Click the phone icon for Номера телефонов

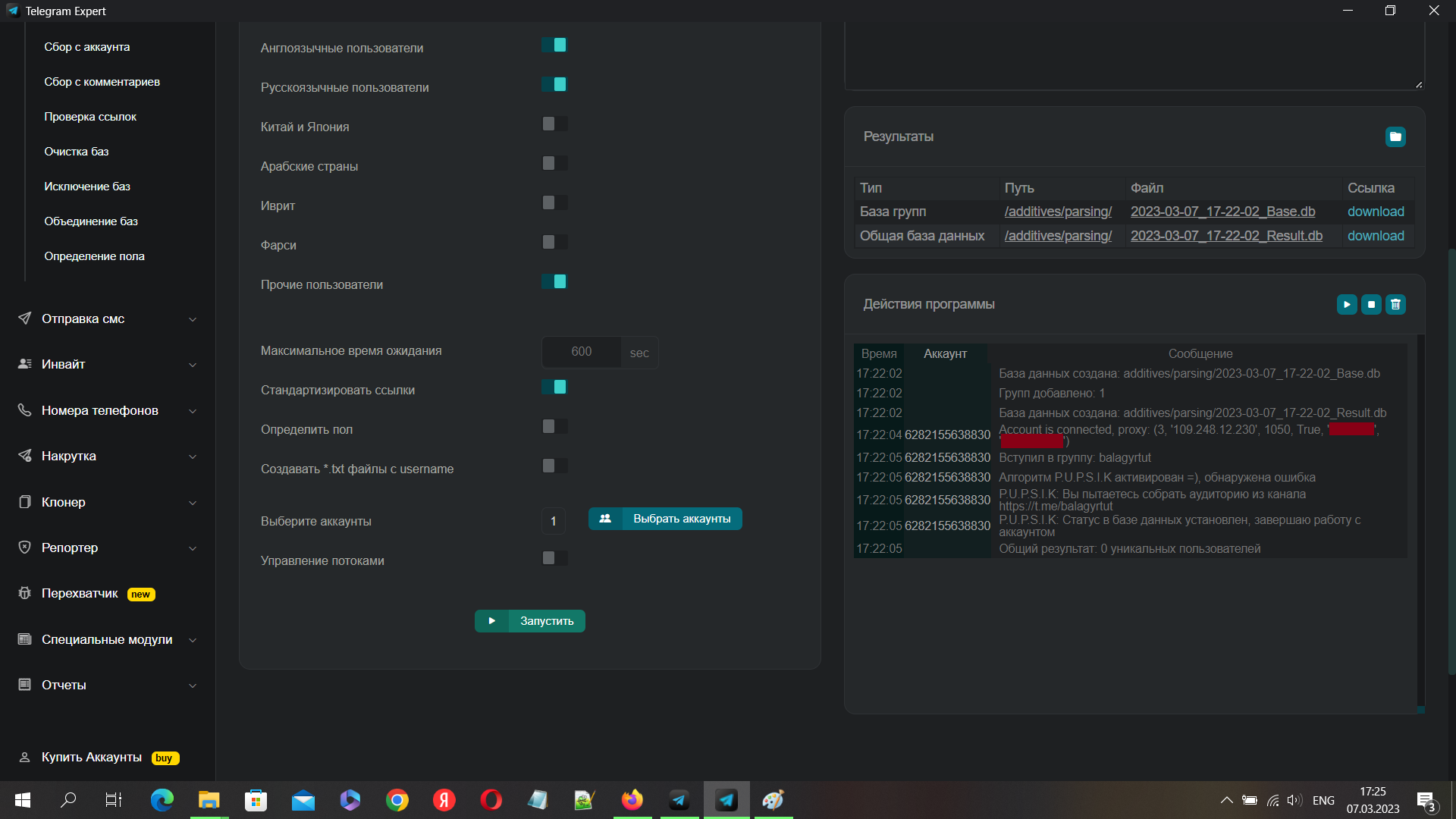[24, 410]
